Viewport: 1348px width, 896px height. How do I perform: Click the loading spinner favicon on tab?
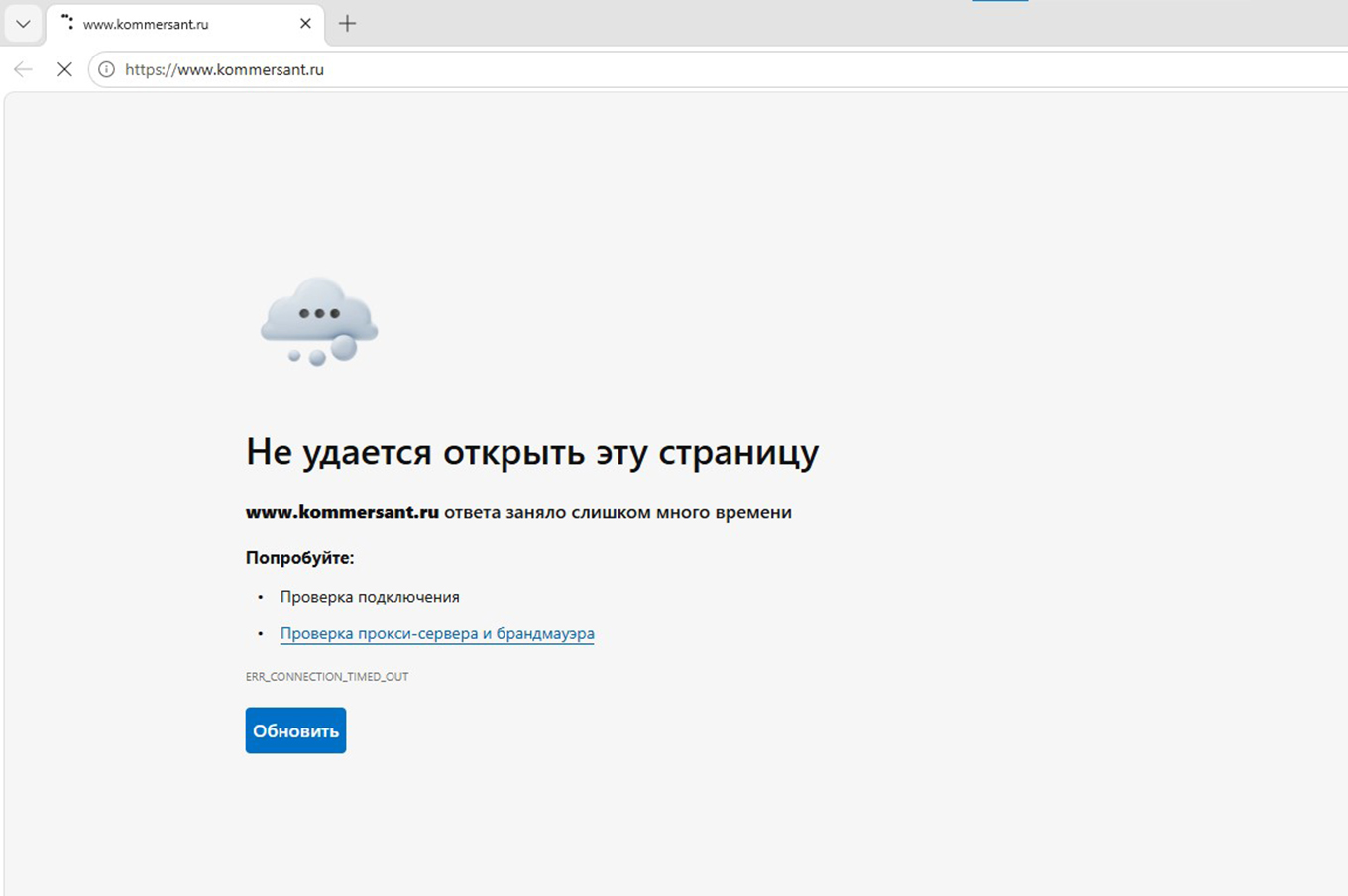(x=67, y=22)
